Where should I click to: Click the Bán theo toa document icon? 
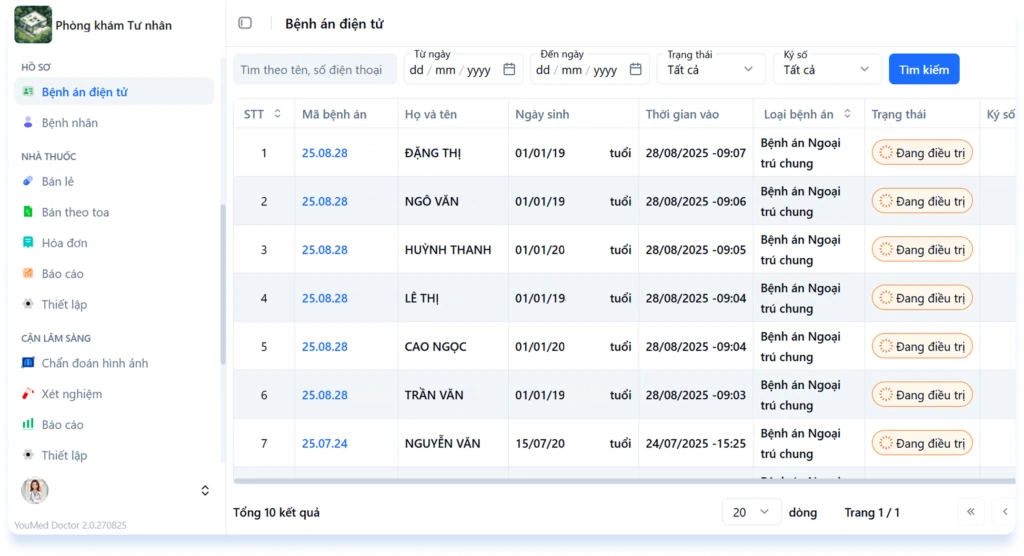pos(28,212)
